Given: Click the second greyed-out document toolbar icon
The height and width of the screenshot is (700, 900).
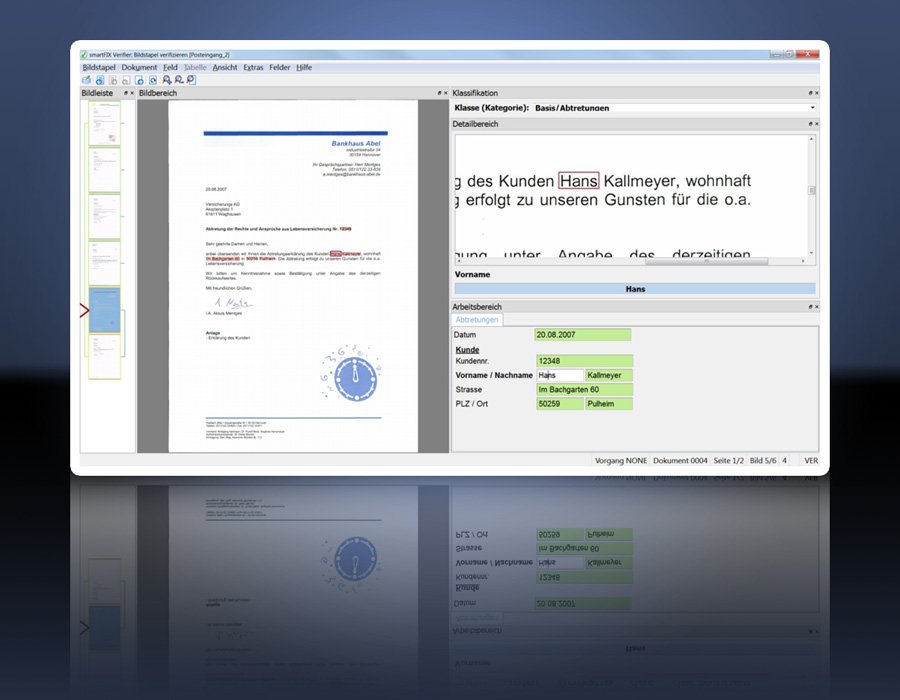Looking at the screenshot, I should [x=126, y=80].
